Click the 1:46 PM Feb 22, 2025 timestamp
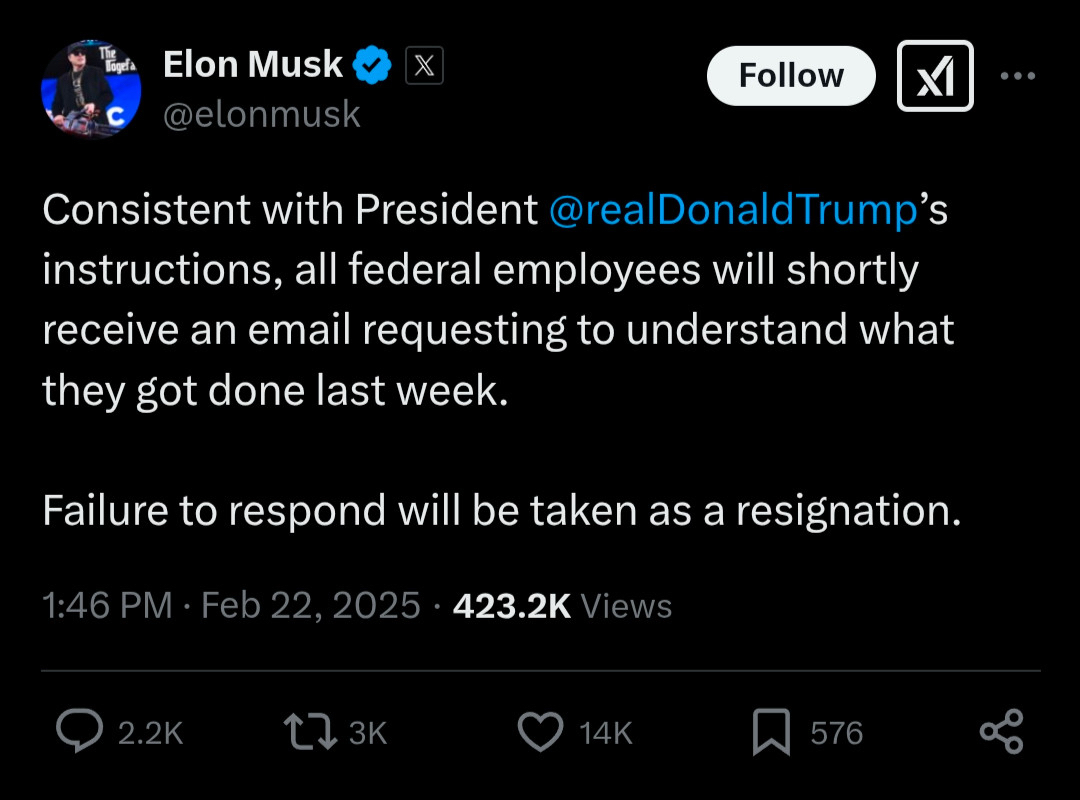The image size is (1080, 800). [x=231, y=605]
